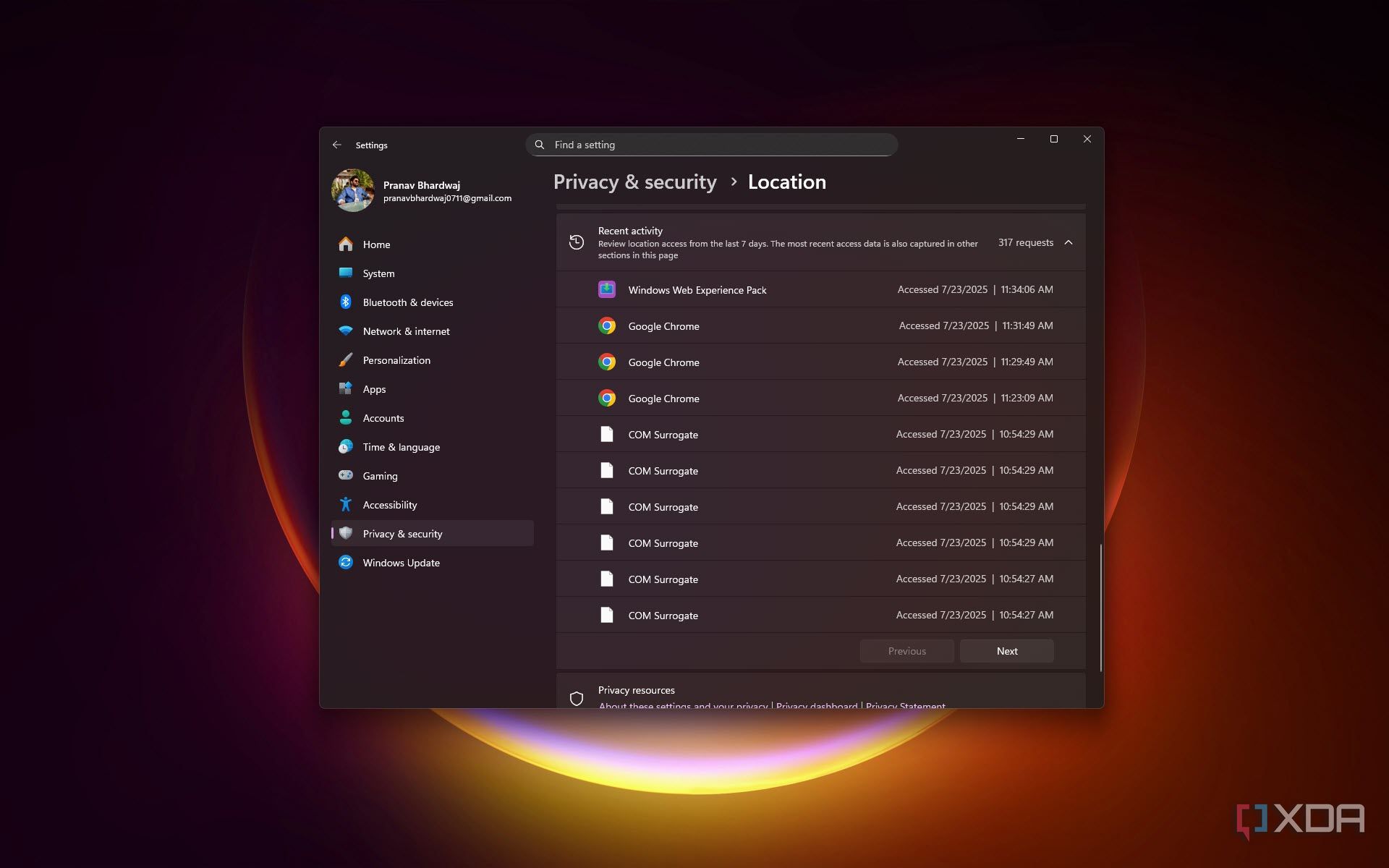Navigate back via Privacy & security breadcrumb
This screenshot has height=868, width=1389.
click(x=634, y=182)
